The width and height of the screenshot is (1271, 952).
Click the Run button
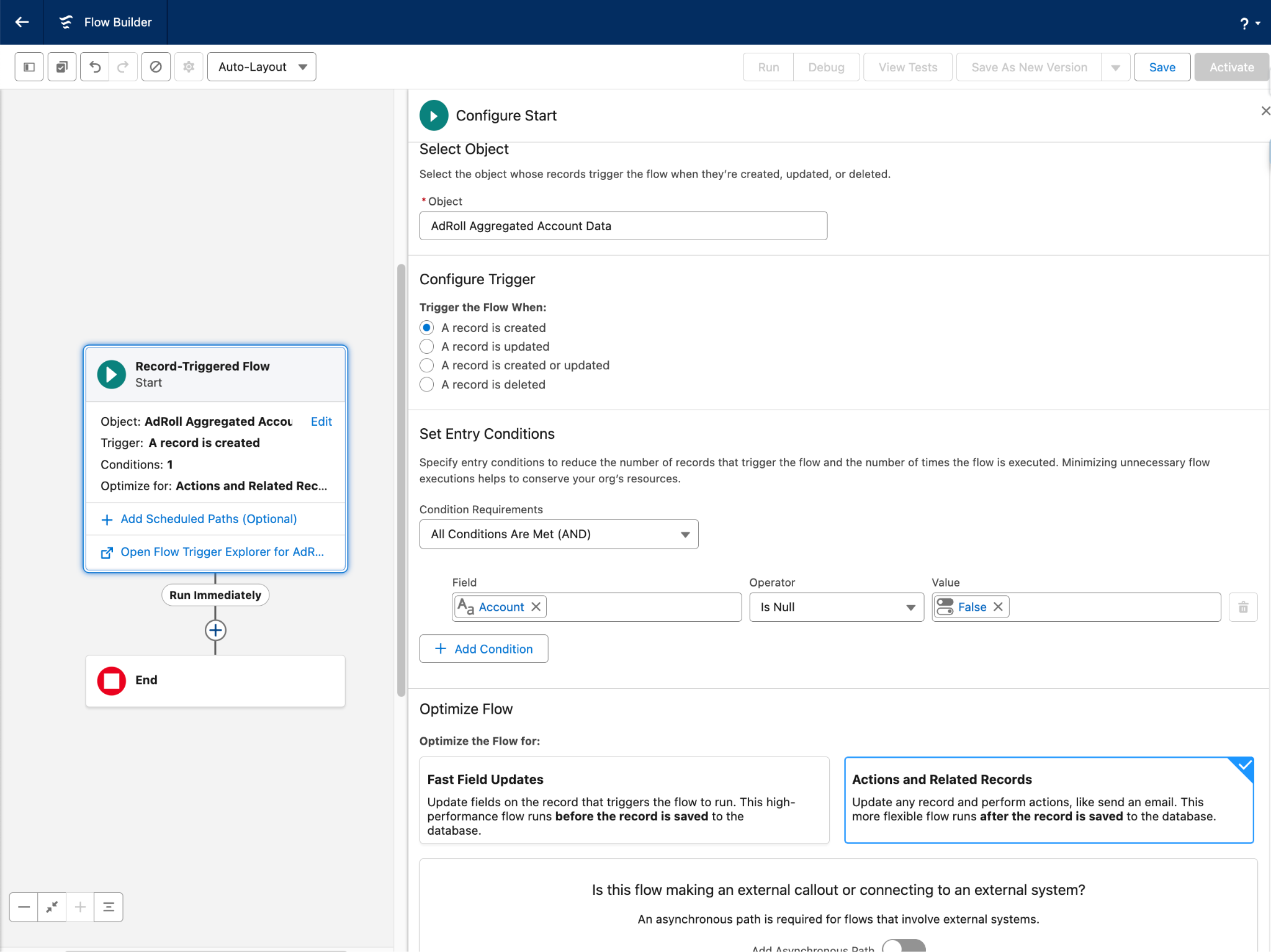tap(768, 67)
